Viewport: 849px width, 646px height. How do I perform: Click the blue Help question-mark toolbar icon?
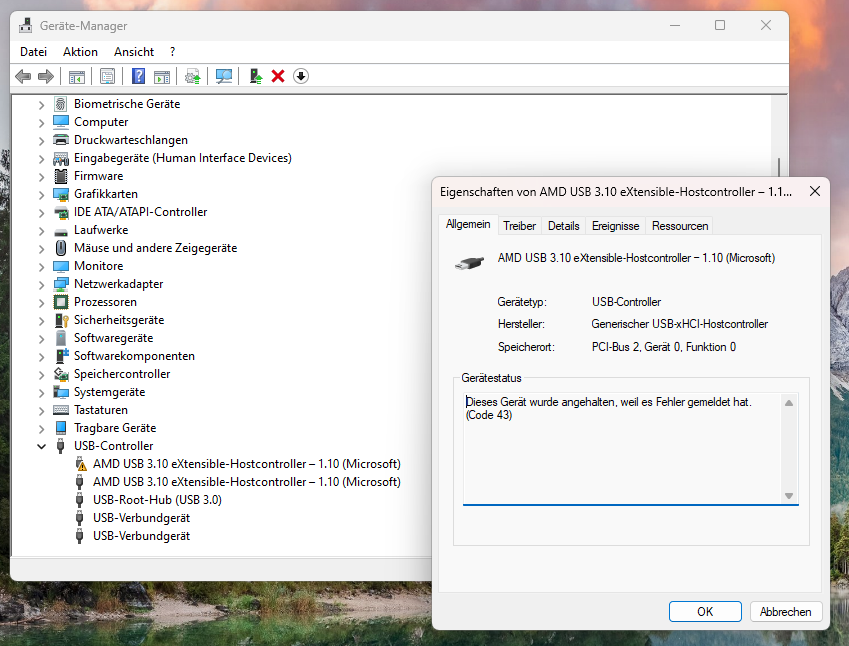[x=138, y=76]
